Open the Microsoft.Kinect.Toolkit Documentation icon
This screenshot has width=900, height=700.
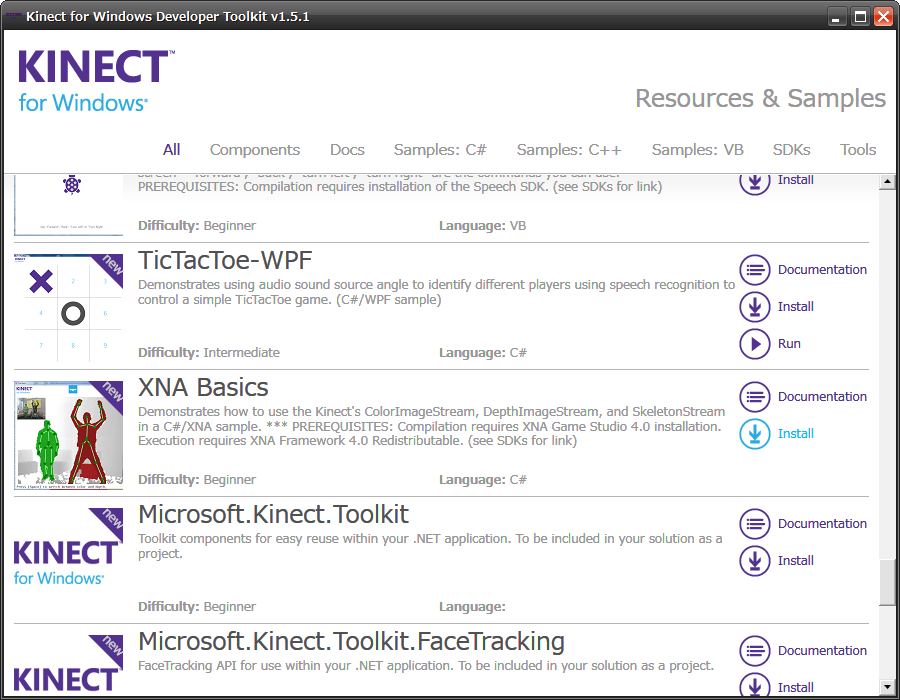point(754,524)
